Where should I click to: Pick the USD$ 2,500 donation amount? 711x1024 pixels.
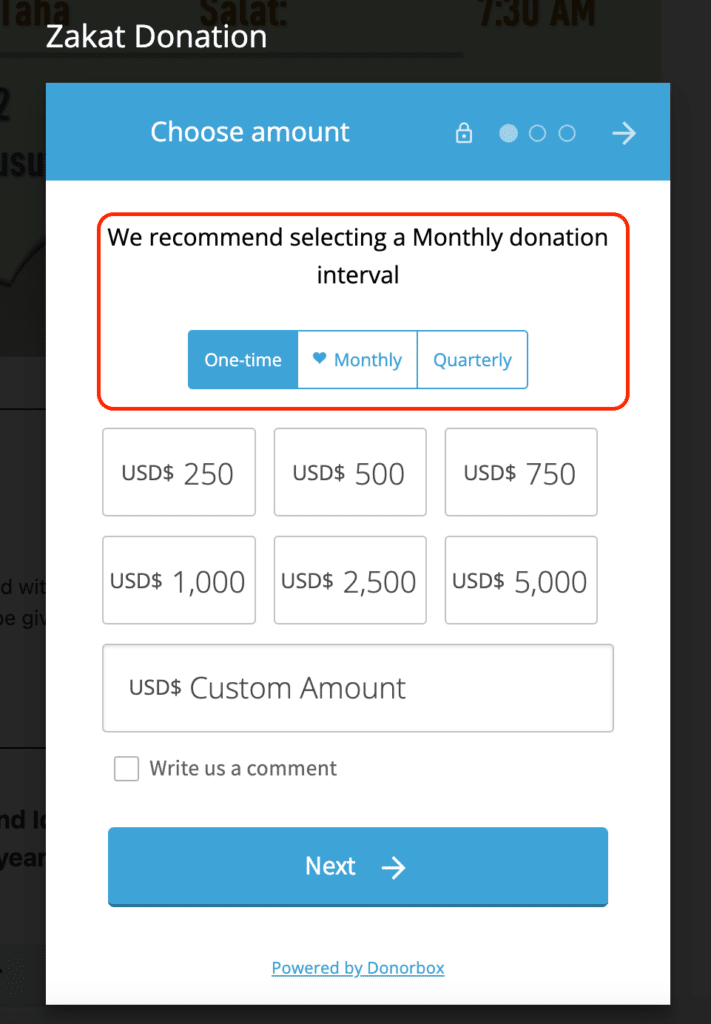coord(350,581)
